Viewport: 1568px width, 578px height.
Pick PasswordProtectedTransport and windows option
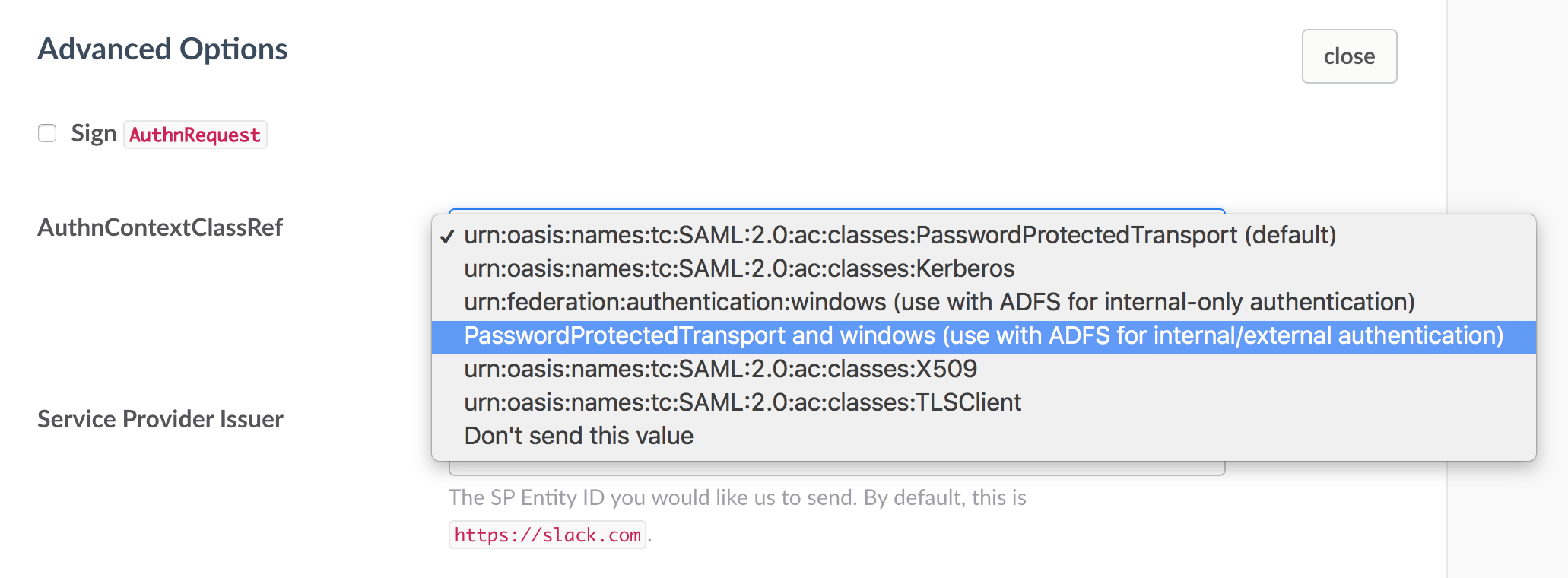(x=983, y=335)
